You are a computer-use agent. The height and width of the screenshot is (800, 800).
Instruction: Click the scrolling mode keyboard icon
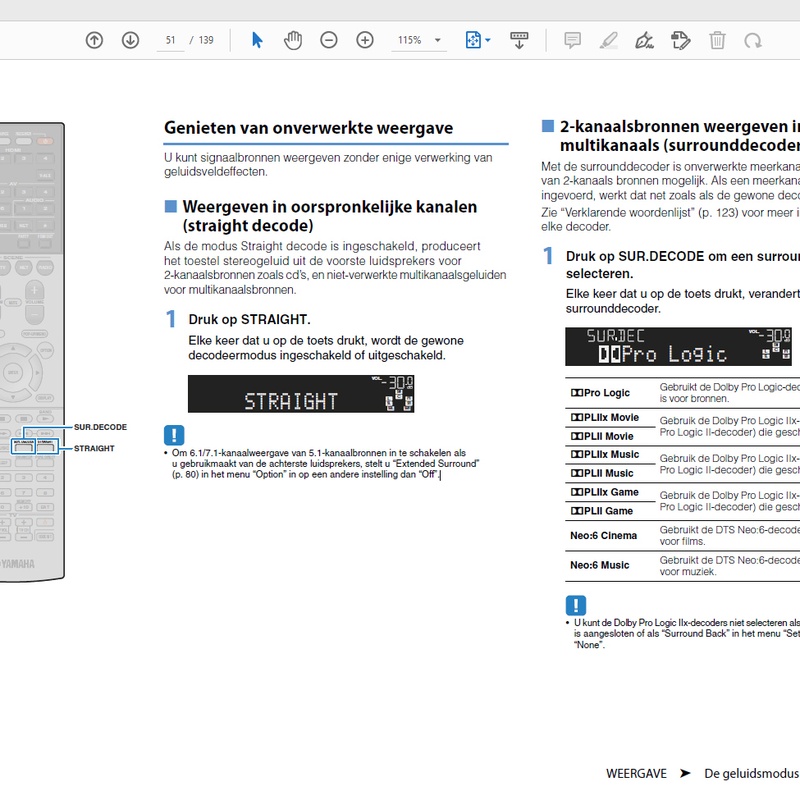(x=519, y=40)
